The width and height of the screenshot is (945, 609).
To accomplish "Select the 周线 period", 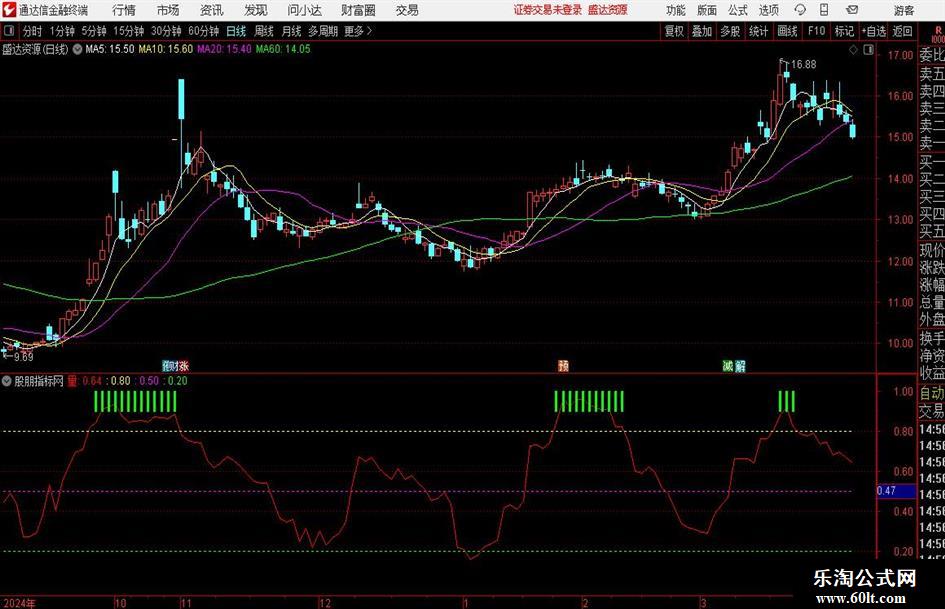I will pos(264,31).
